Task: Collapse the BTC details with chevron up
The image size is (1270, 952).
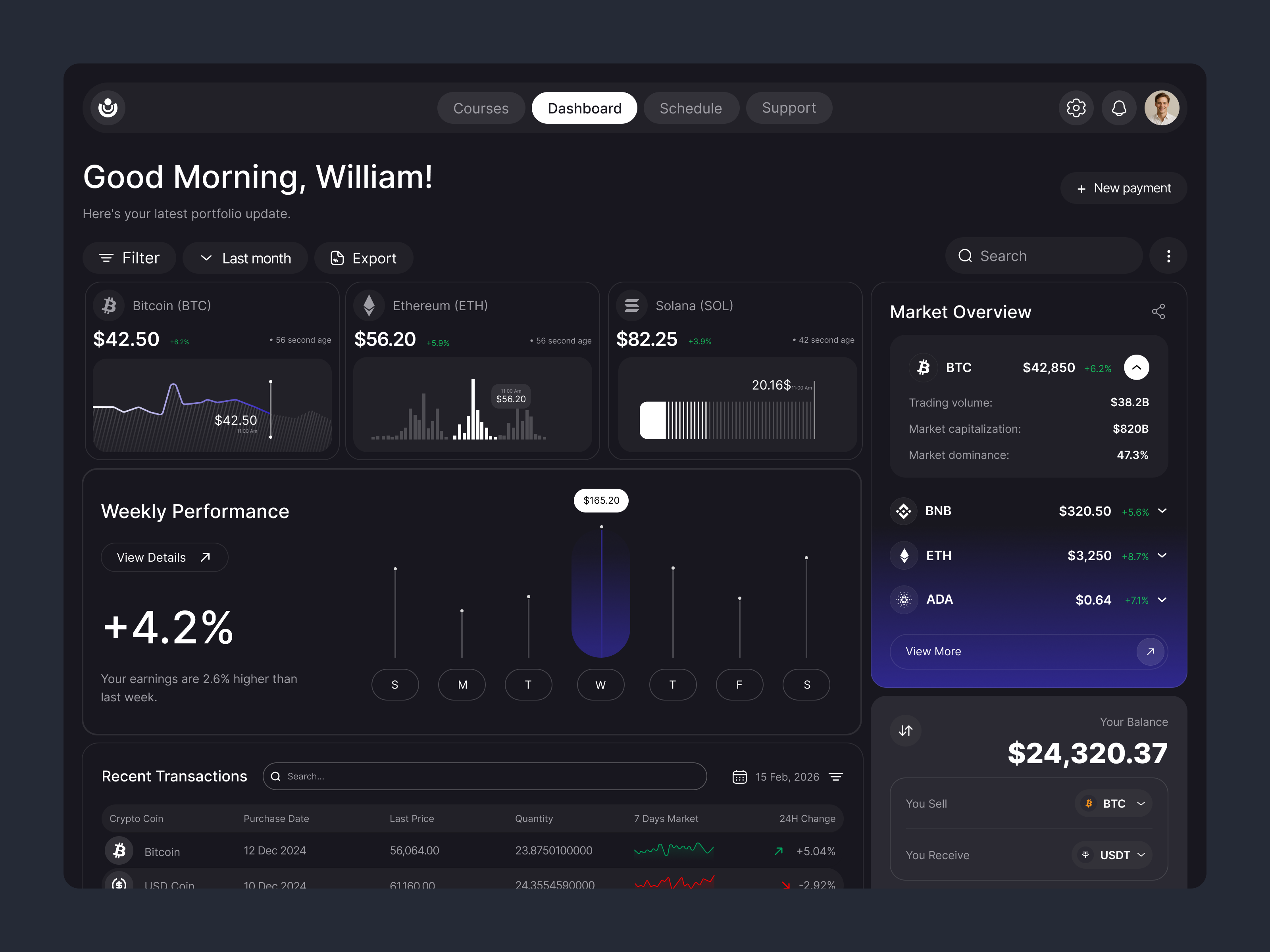Action: point(1136,367)
